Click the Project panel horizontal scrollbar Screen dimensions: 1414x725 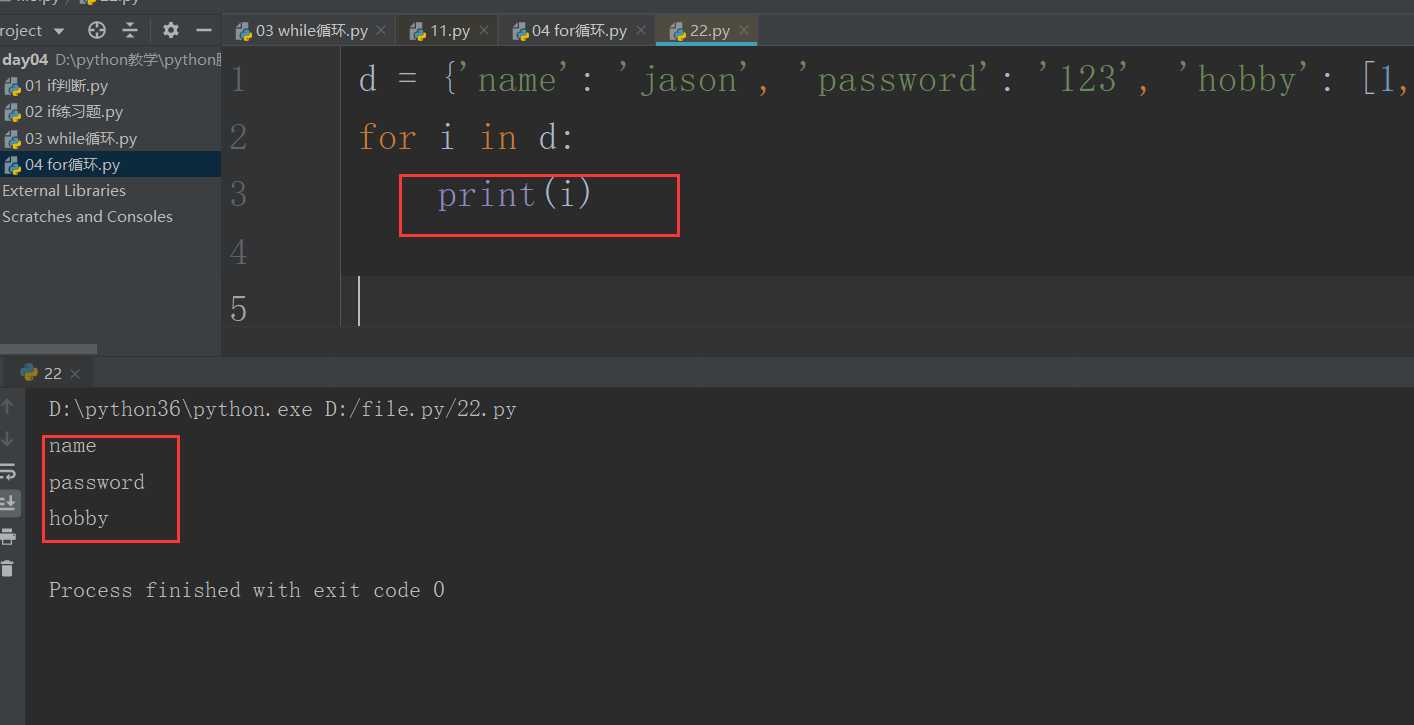pos(48,349)
